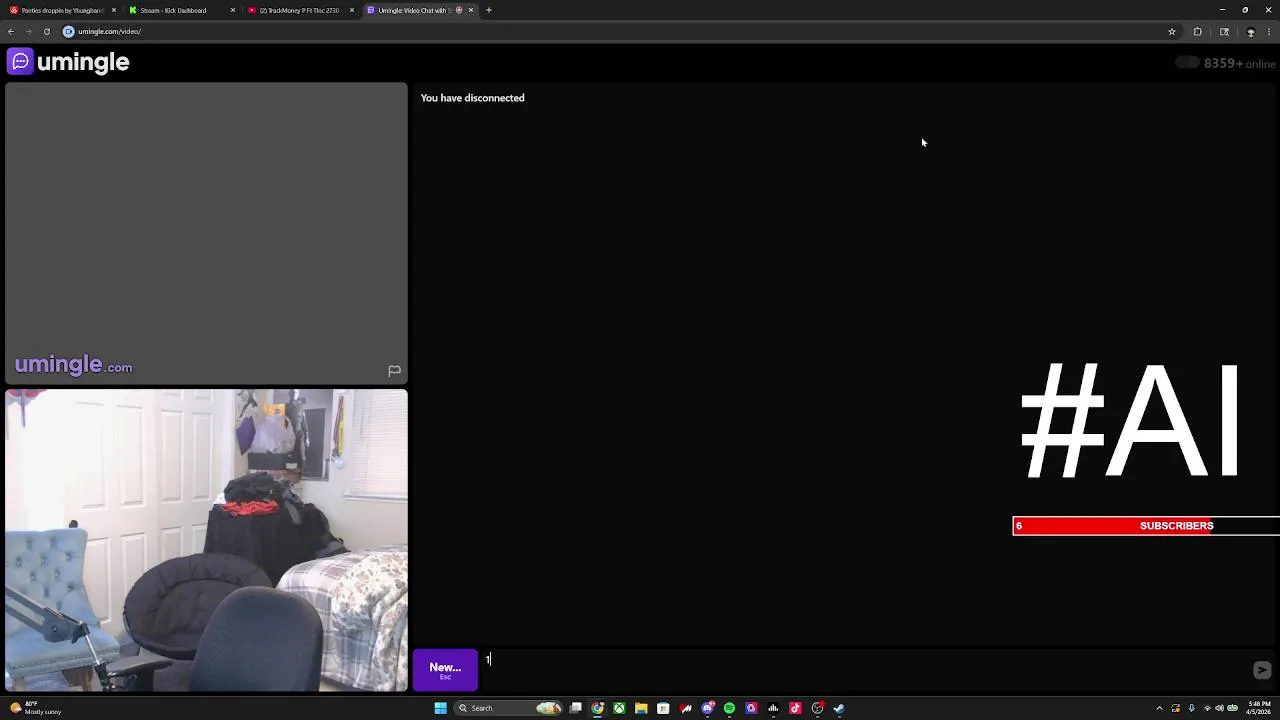Toggle the switch beside the online count
The height and width of the screenshot is (720, 1280).
point(1187,63)
